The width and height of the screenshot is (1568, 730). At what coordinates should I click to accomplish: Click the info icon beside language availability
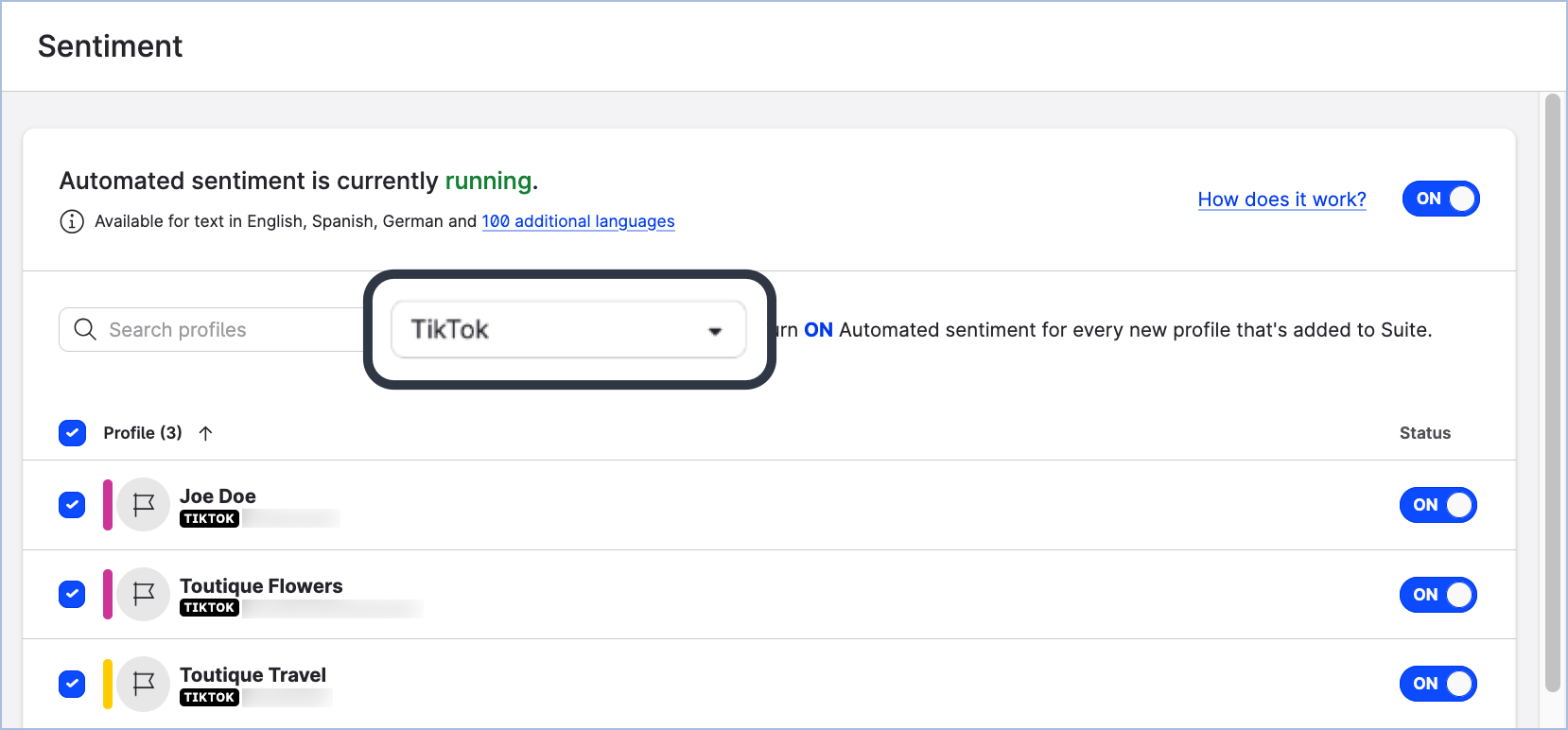pos(72,221)
